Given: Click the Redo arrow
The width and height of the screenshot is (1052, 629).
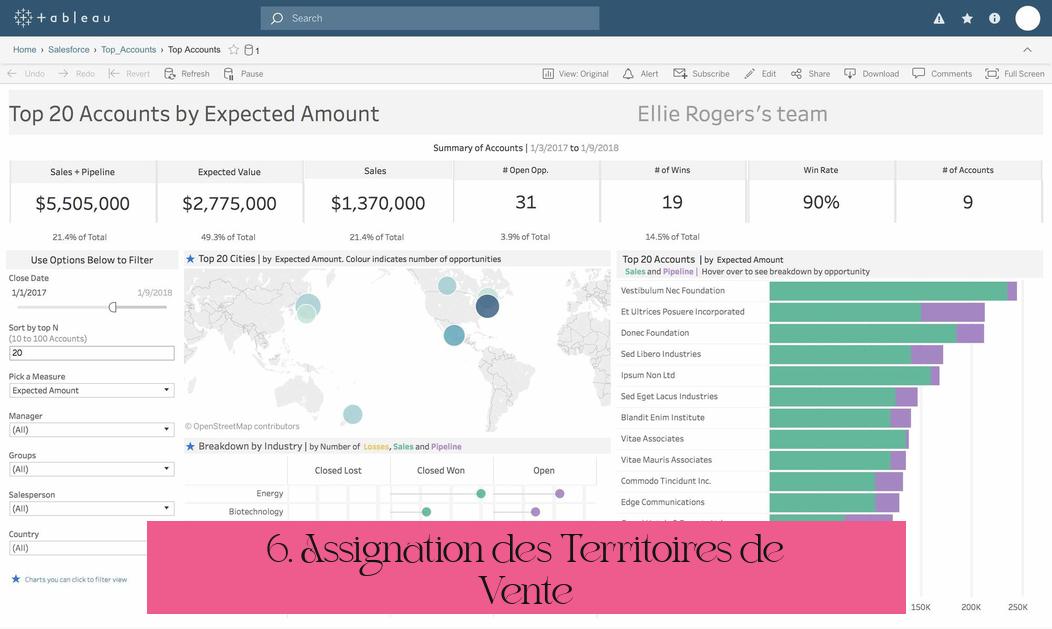Looking at the screenshot, I should [63, 73].
